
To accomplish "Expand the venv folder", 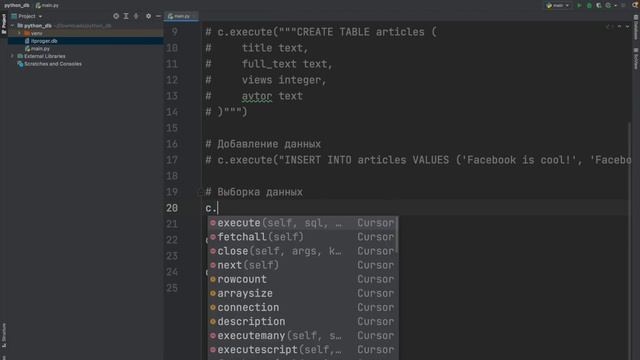I will (19, 33).
